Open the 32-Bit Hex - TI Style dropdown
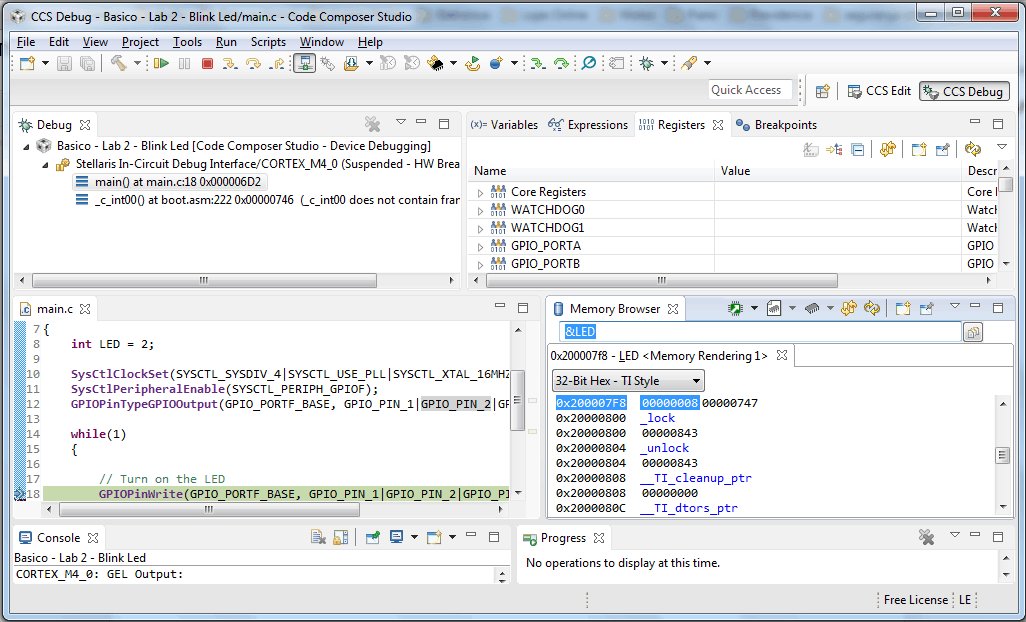This screenshot has width=1026, height=622. click(628, 381)
